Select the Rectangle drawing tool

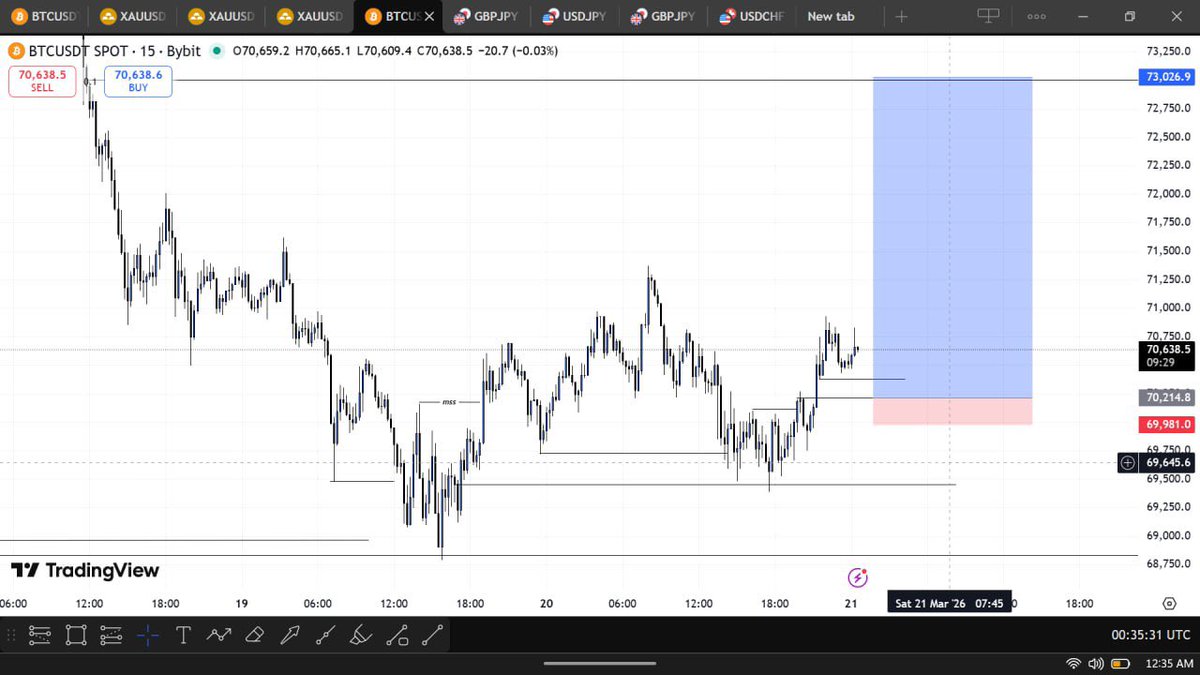coord(76,634)
